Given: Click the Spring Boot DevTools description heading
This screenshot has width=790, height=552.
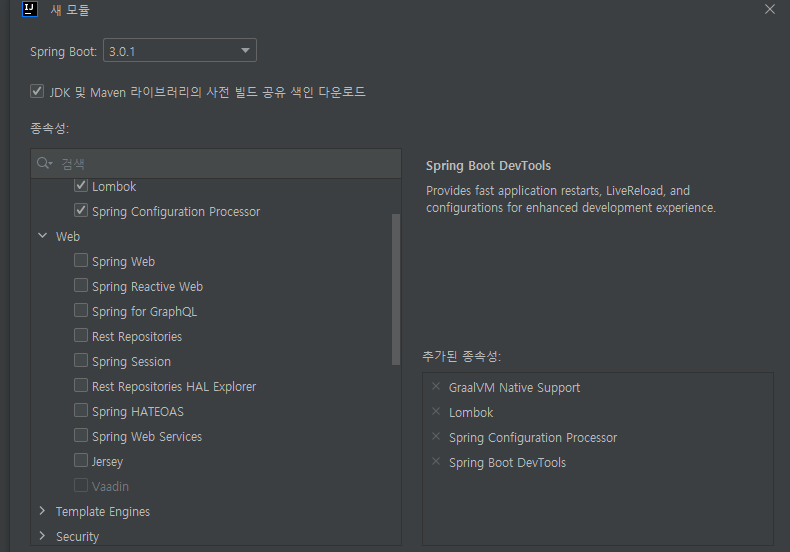Looking at the screenshot, I should (x=488, y=166).
